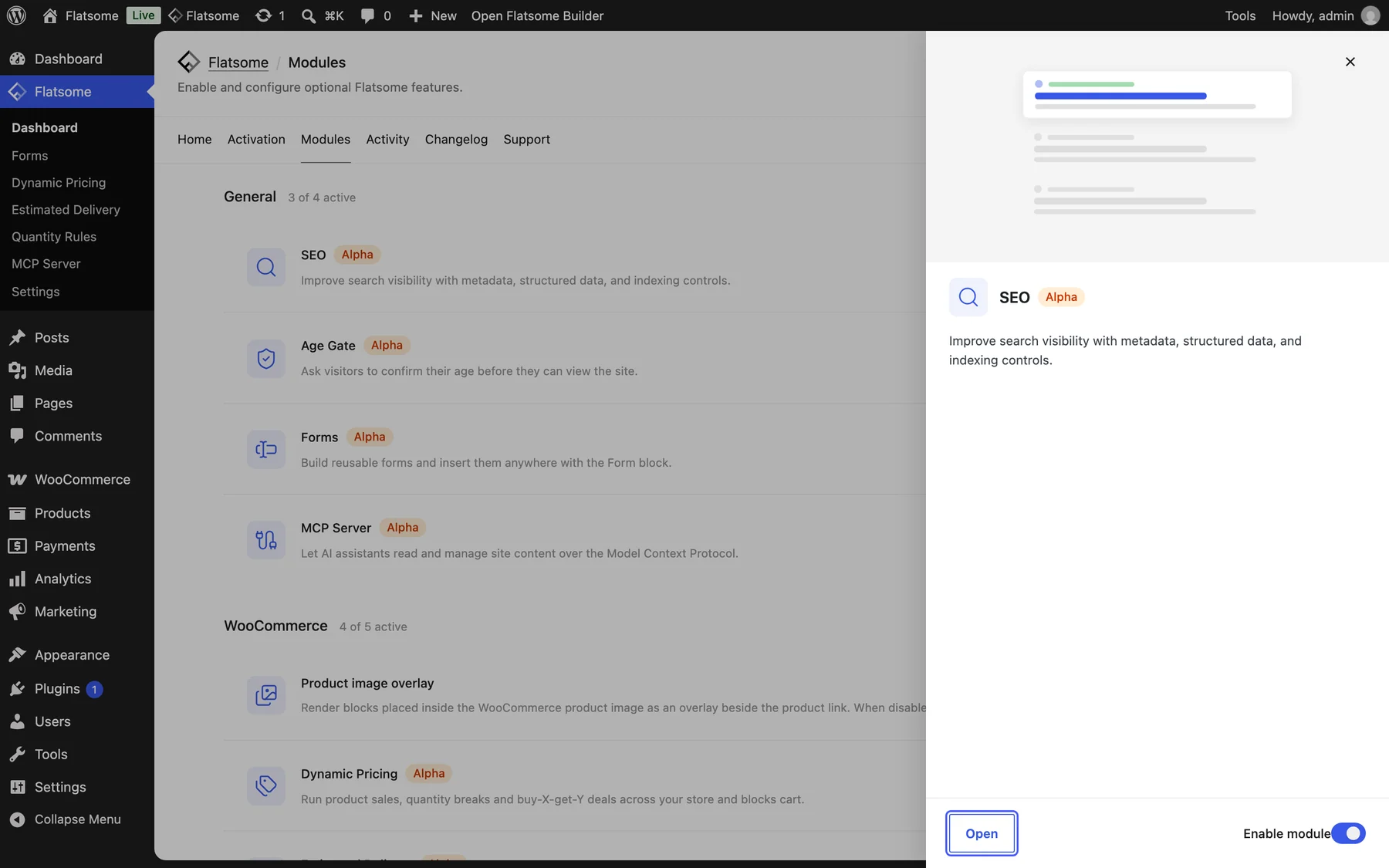Click the SEO preview illustration thumbnail
The height and width of the screenshot is (868, 1389).
click(x=1157, y=147)
